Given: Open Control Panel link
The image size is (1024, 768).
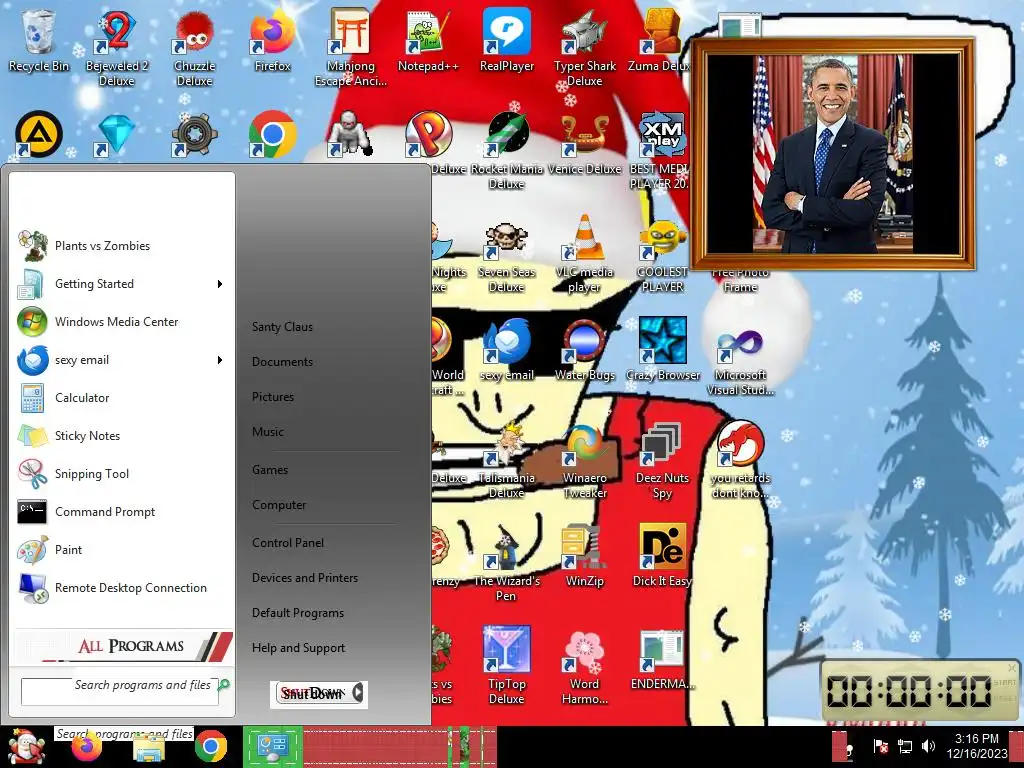Looking at the screenshot, I should [x=288, y=543].
